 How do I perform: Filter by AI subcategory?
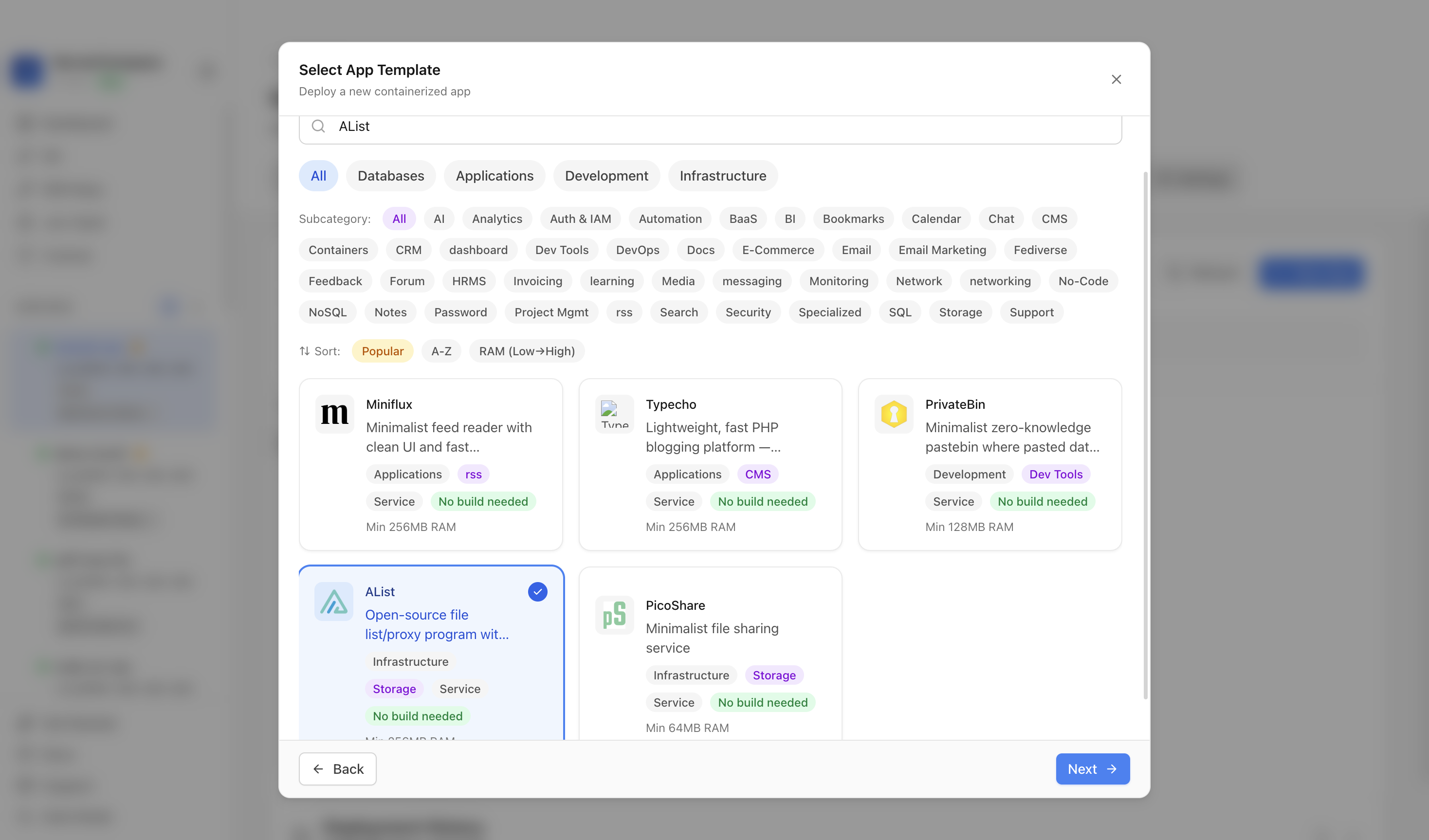439,219
